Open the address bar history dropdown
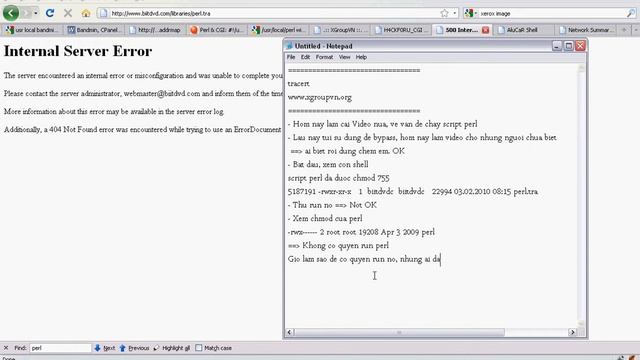The height and width of the screenshot is (360, 640). pyautogui.click(x=455, y=13)
